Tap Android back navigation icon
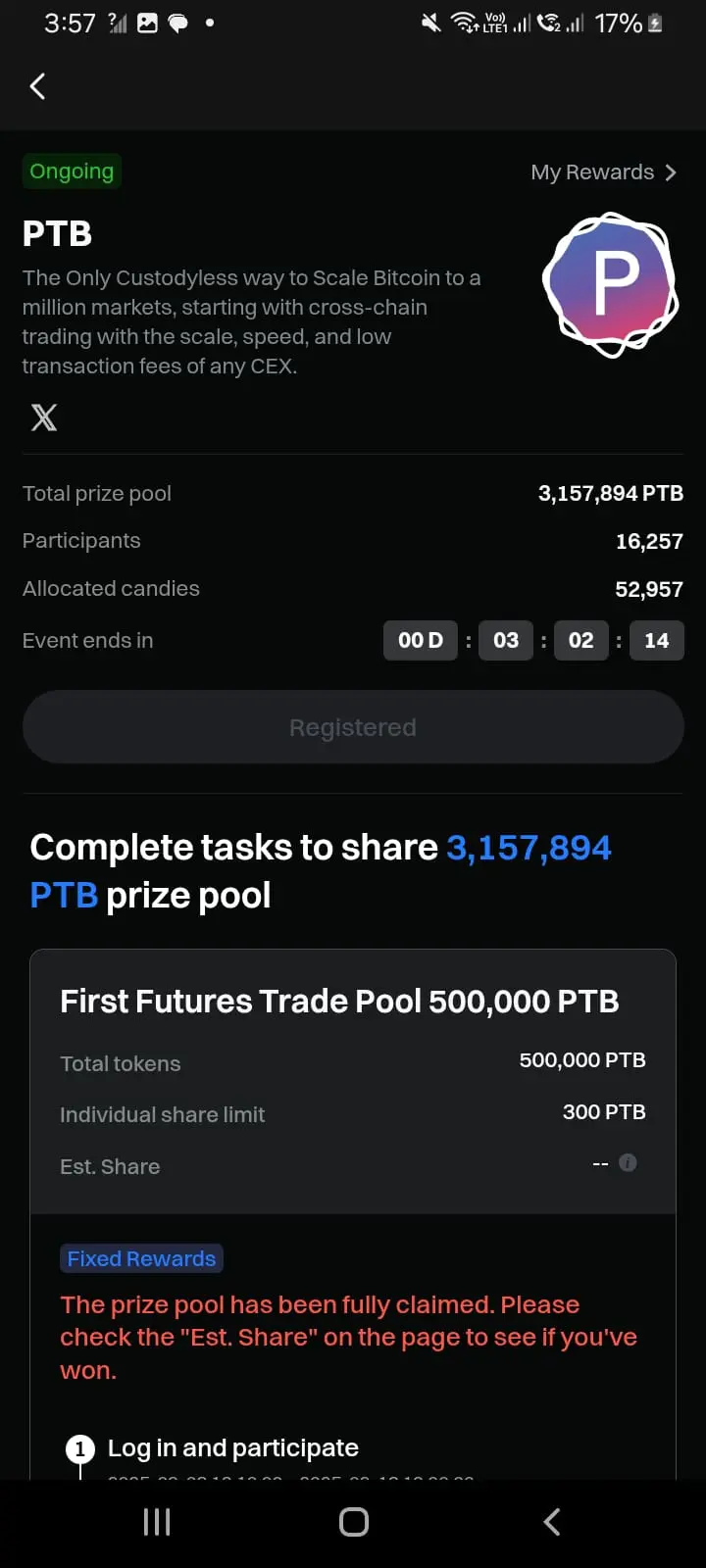The height and width of the screenshot is (1568, 706). click(552, 1522)
